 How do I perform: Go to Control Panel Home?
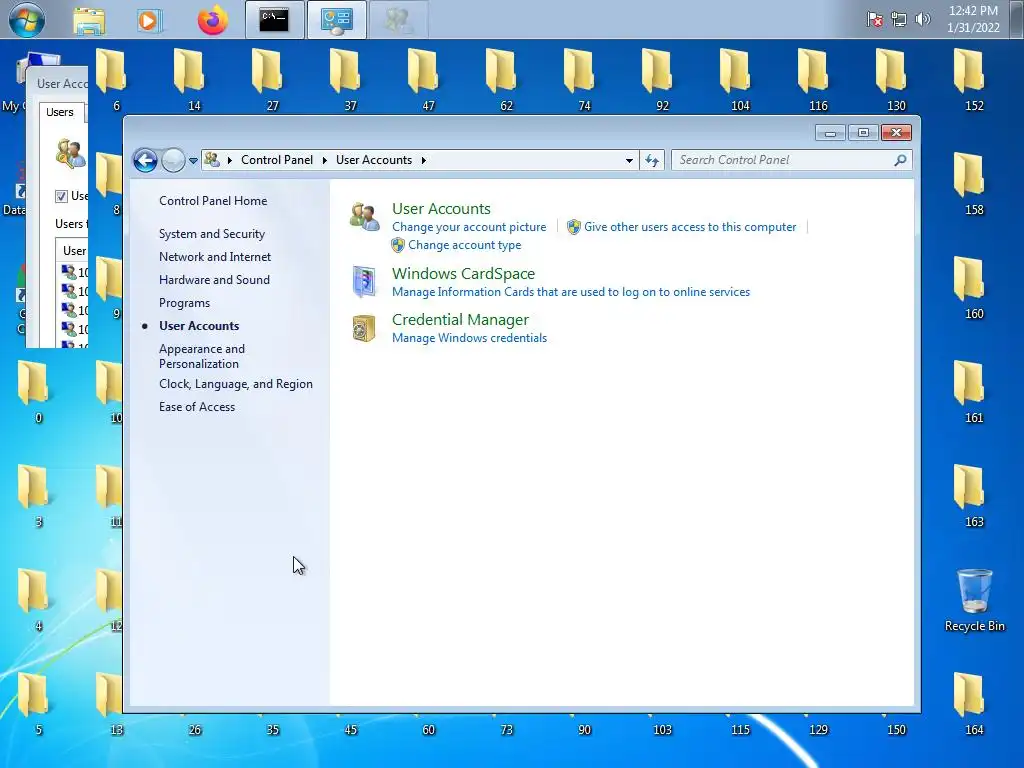pos(213,201)
